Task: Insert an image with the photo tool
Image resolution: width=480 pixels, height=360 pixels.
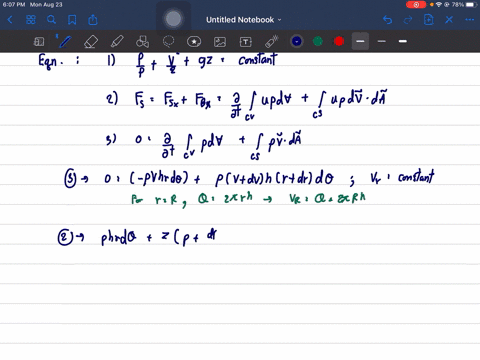Action: pyautogui.click(x=220, y=42)
